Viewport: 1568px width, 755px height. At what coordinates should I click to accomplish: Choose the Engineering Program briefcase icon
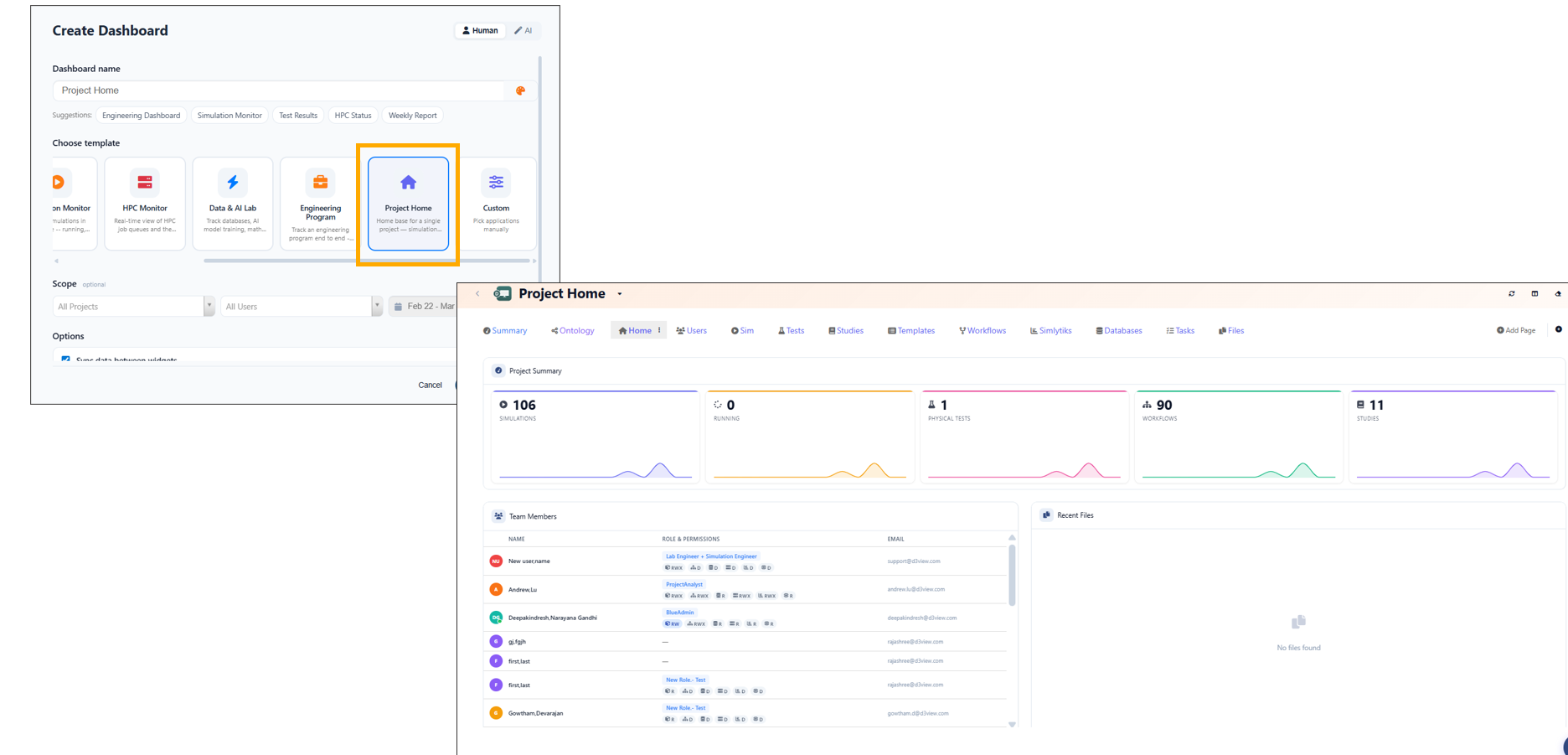pos(320,182)
